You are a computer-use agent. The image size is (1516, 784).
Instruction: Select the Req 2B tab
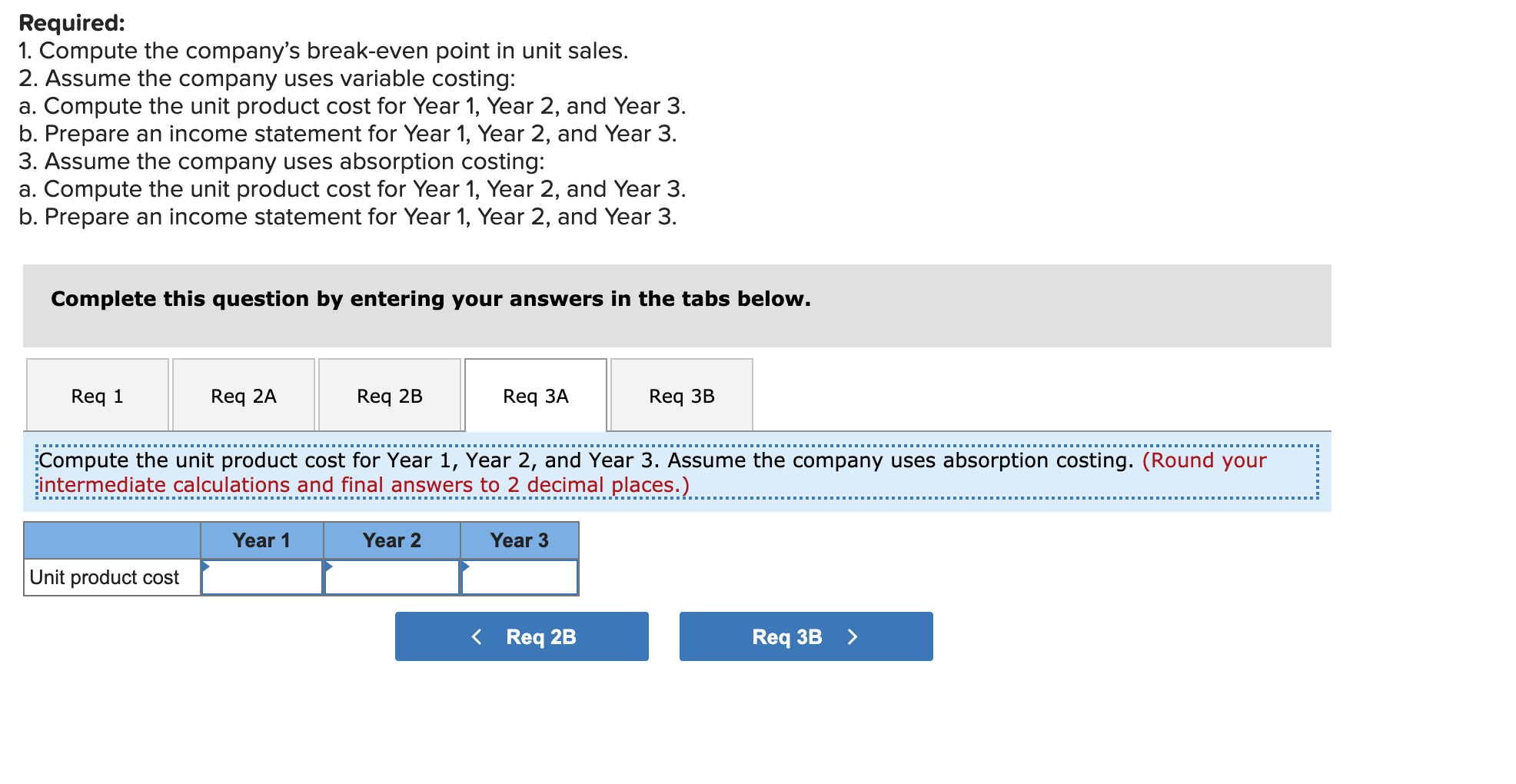click(389, 394)
